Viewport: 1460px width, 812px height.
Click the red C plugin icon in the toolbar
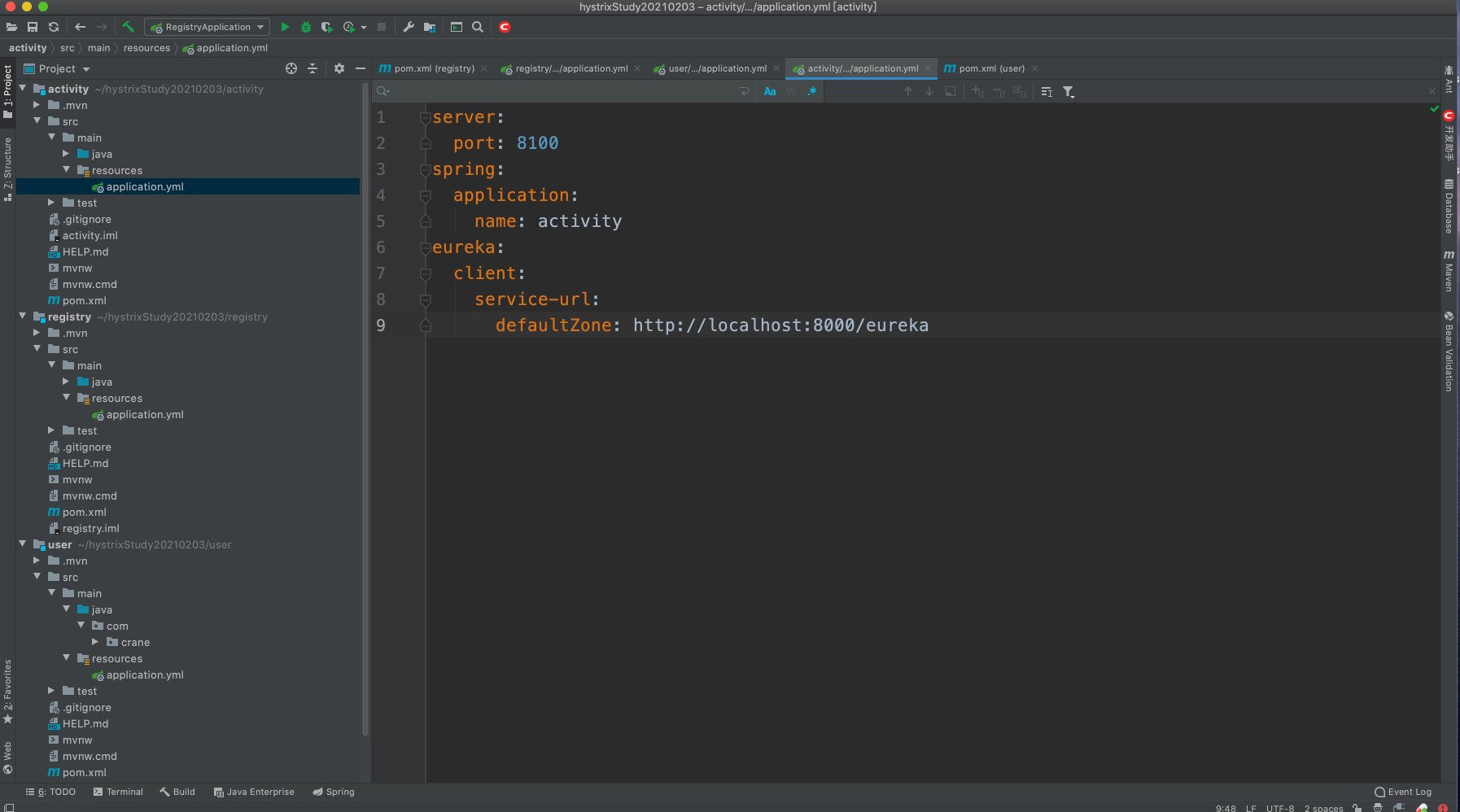point(505,27)
